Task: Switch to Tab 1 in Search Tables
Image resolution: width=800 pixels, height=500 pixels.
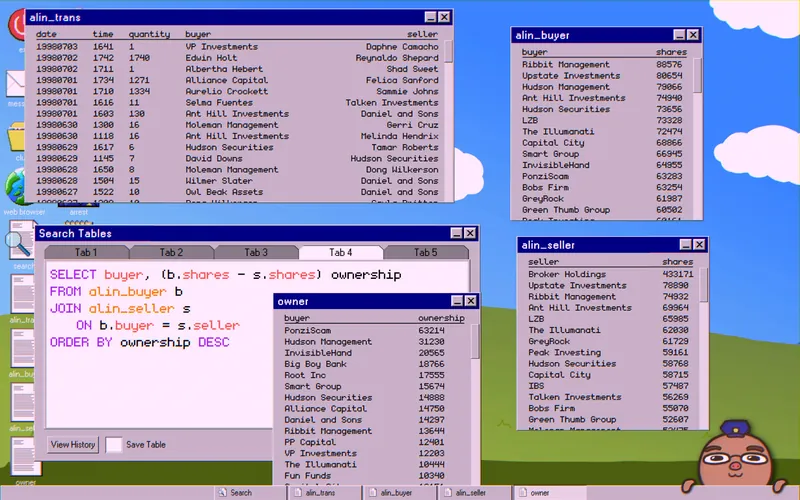Action: coord(86,253)
